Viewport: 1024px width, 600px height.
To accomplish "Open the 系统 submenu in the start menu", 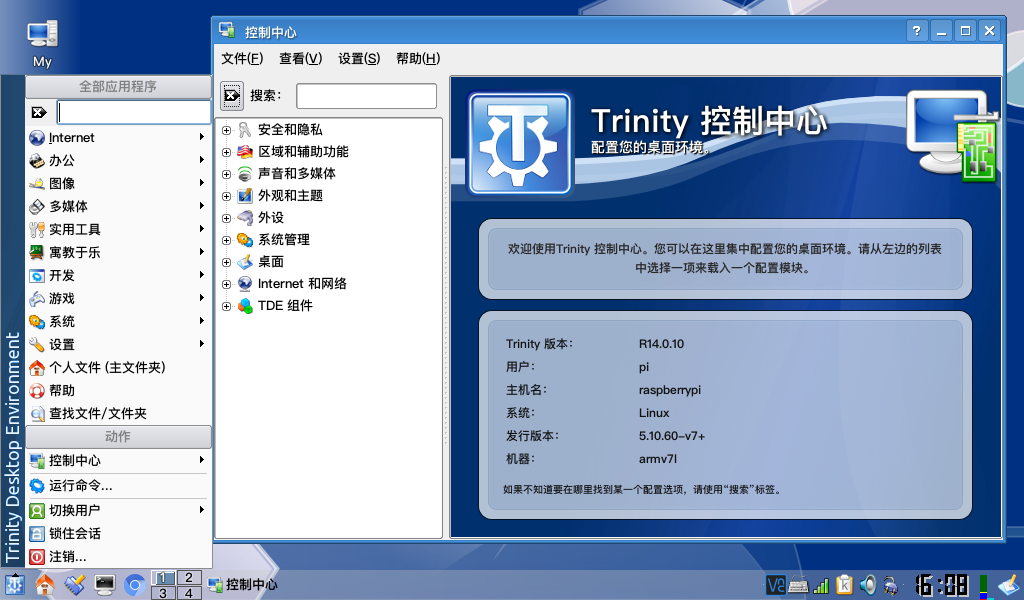I will [118, 321].
